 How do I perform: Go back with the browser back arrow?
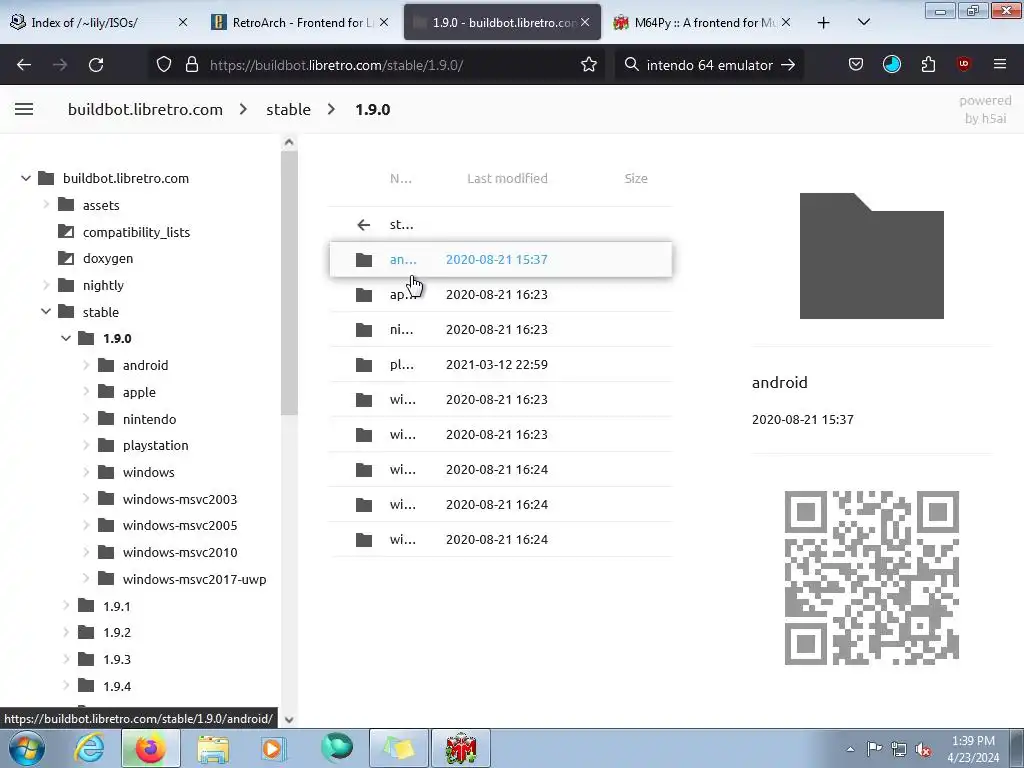[24, 65]
